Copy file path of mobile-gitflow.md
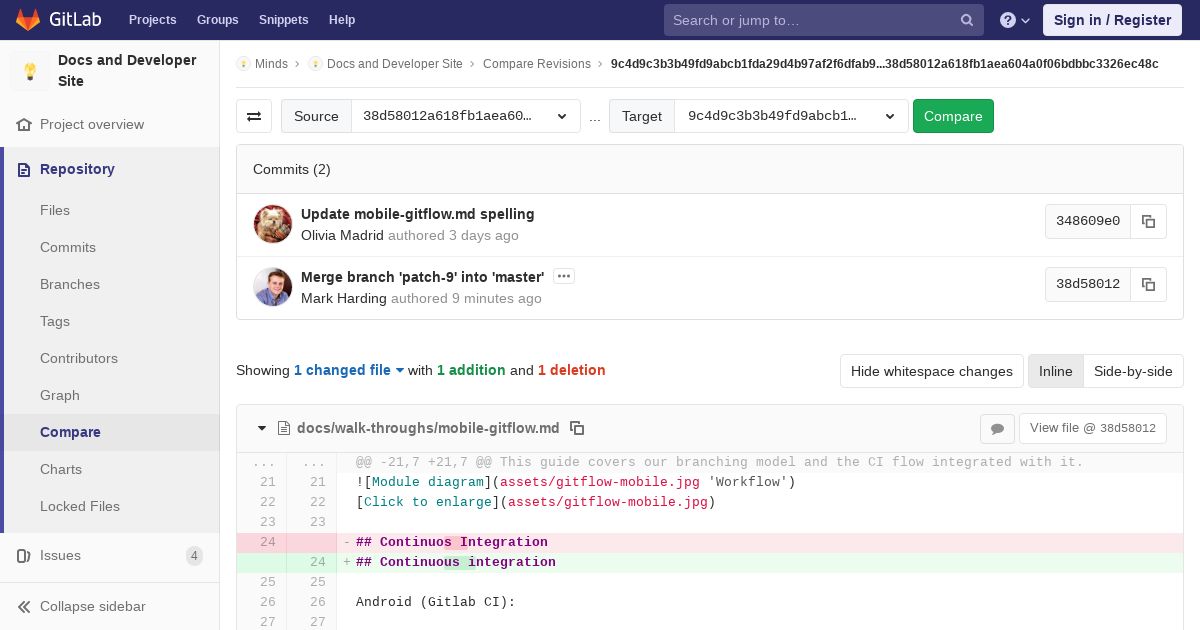 (577, 428)
